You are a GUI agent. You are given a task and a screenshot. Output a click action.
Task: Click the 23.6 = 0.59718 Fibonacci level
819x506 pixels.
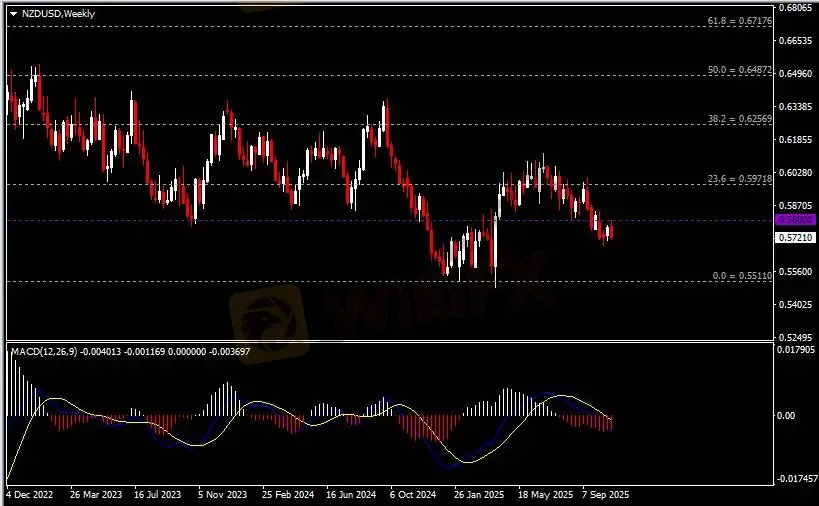[x=738, y=178]
